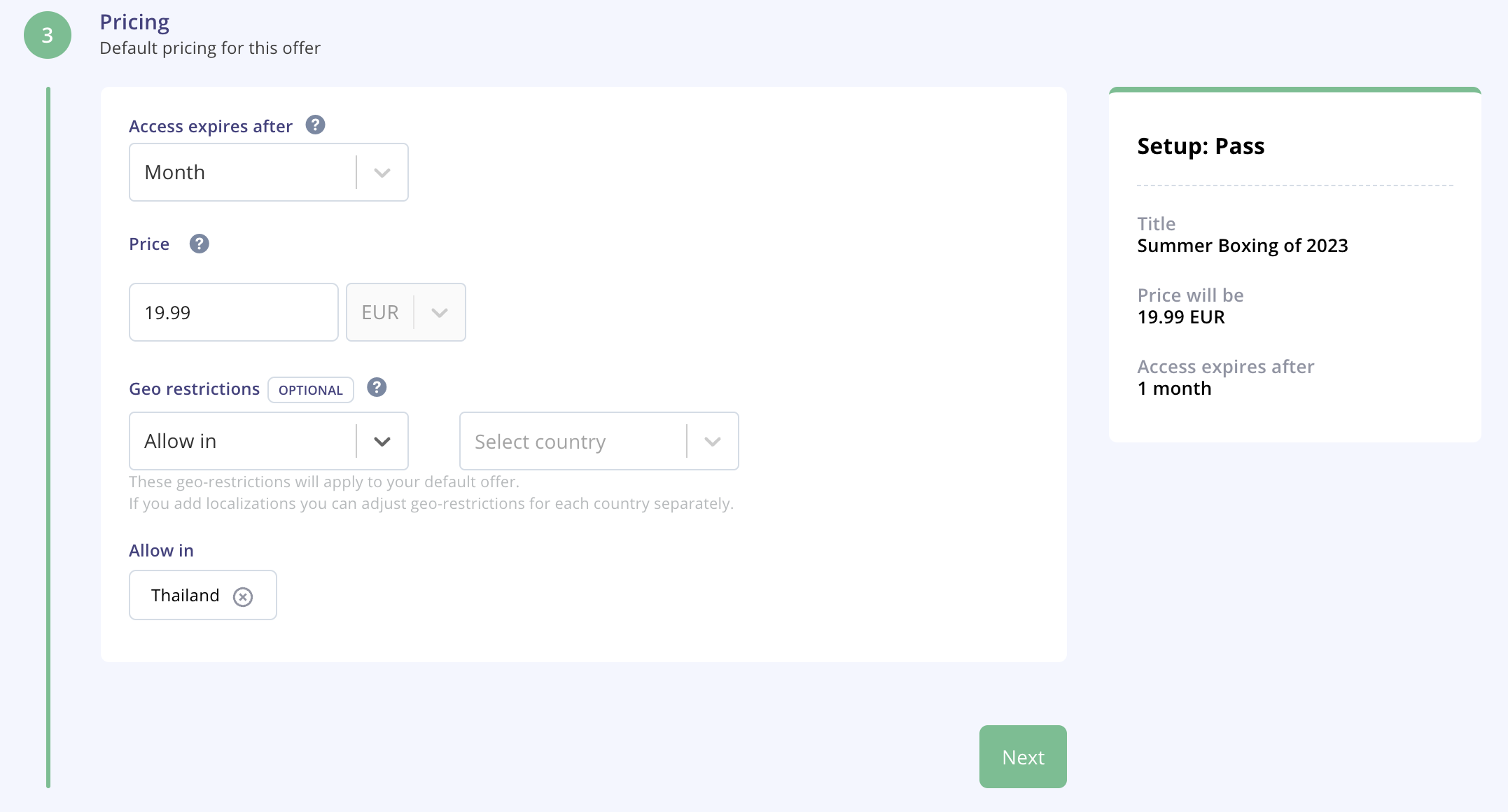Click the Pricing section heading
The width and height of the screenshot is (1508, 812).
pos(134,22)
